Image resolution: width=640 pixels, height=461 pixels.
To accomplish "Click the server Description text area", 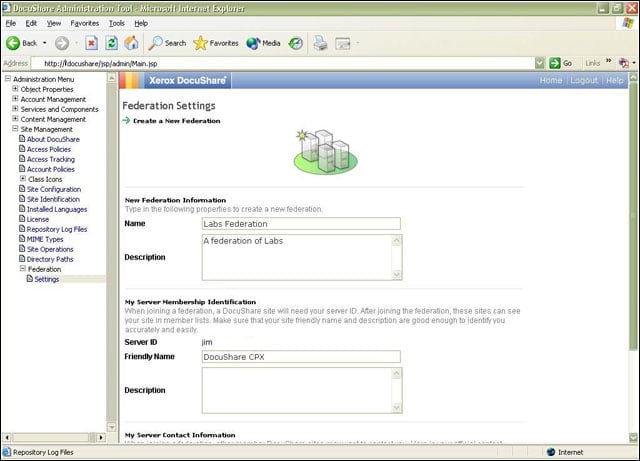I will 302,390.
